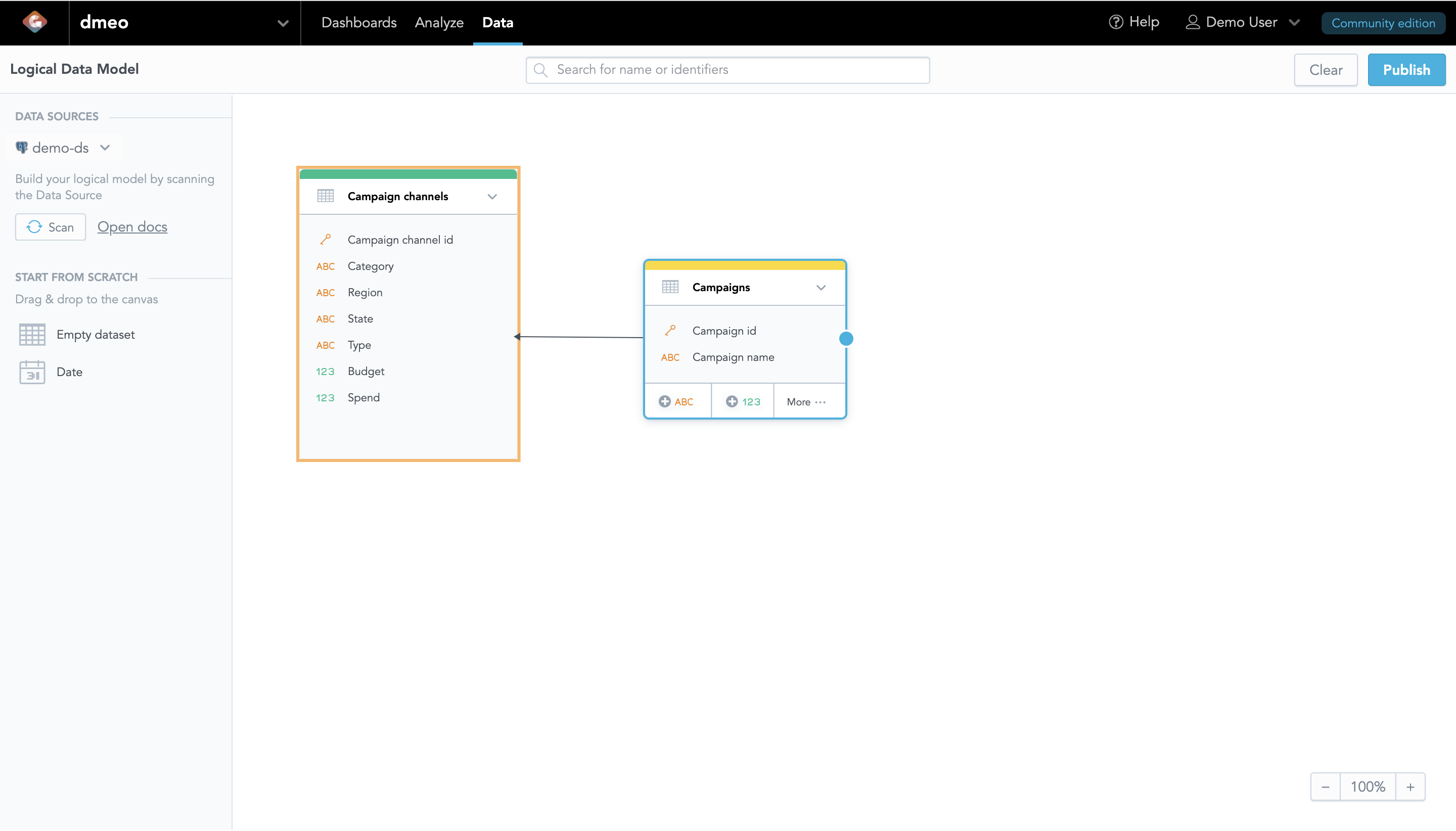The height and width of the screenshot is (831, 1456).
Task: Select the Date calendar icon
Action: tap(32, 372)
